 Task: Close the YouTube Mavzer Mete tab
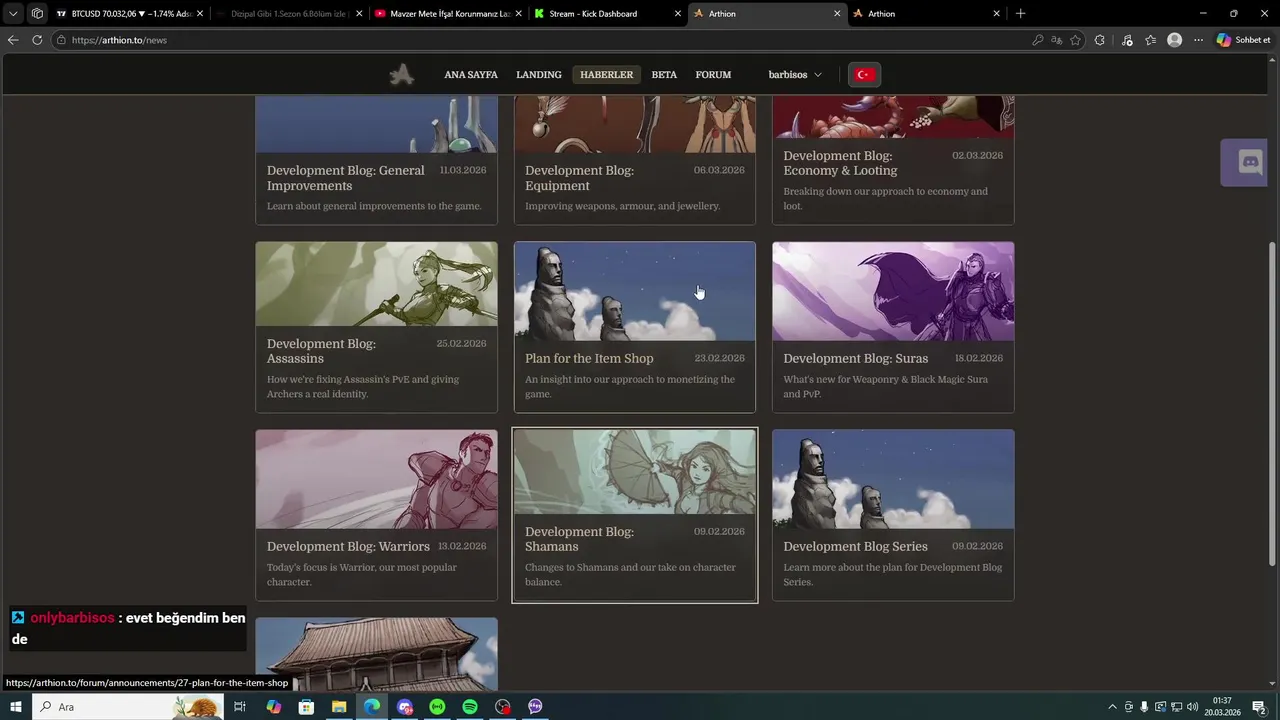tap(518, 14)
